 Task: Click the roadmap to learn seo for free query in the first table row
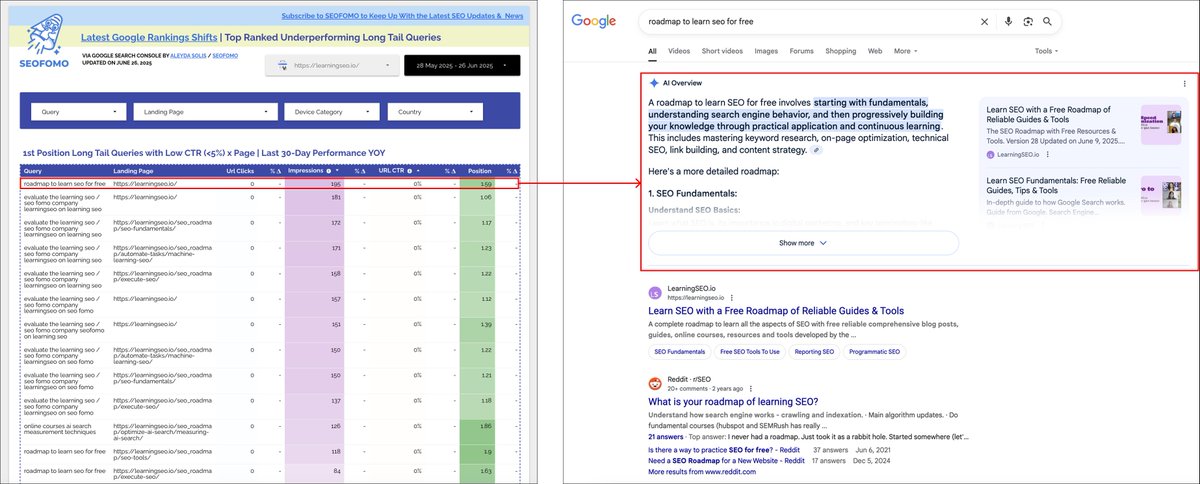point(64,183)
